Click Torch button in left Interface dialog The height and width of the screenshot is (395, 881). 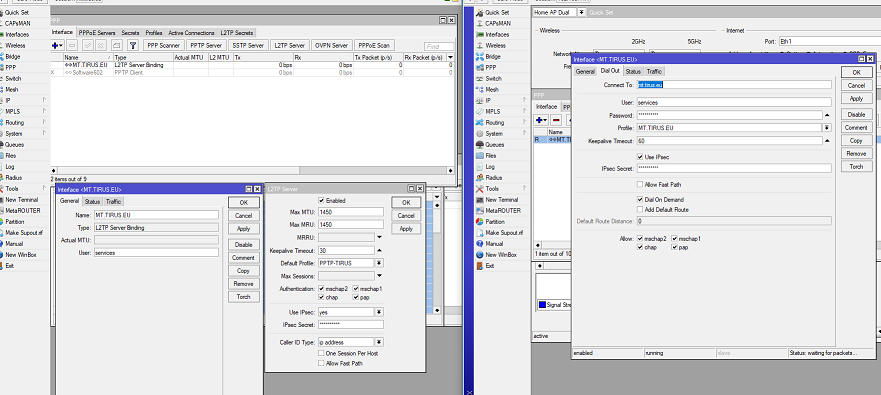click(x=243, y=297)
